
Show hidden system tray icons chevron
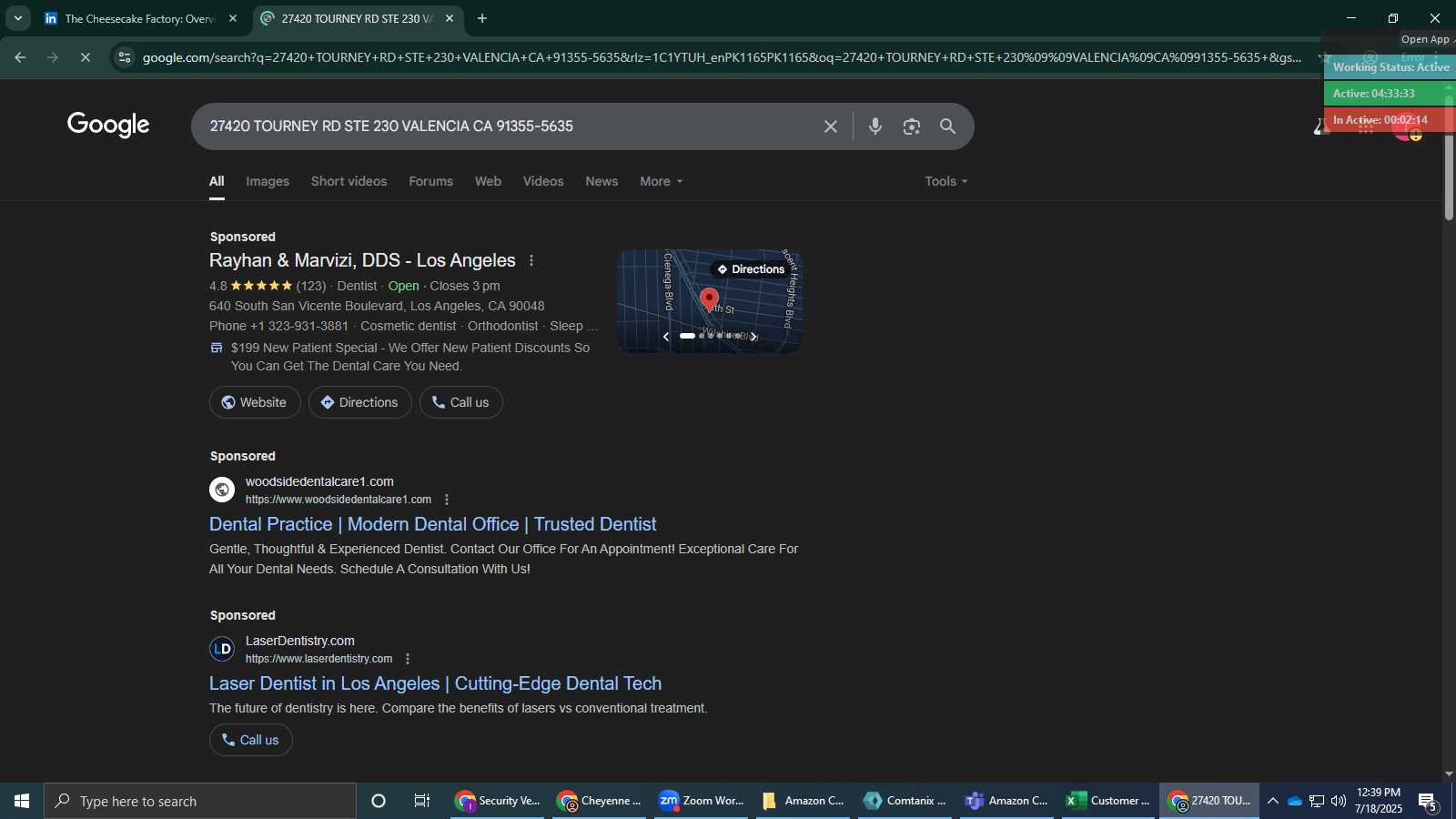coord(1273,801)
